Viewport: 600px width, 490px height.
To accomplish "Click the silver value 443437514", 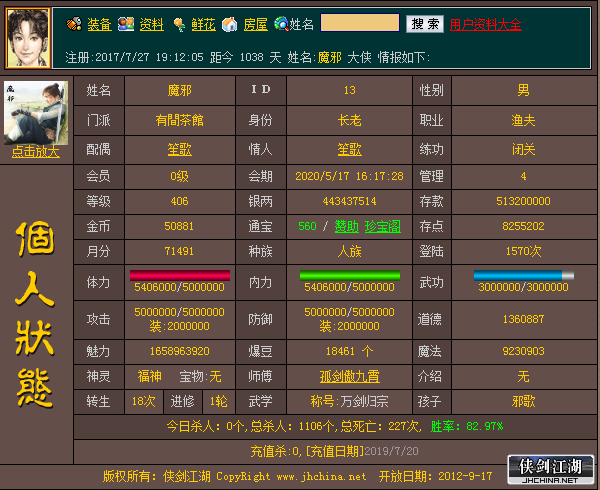I will tap(349, 201).
